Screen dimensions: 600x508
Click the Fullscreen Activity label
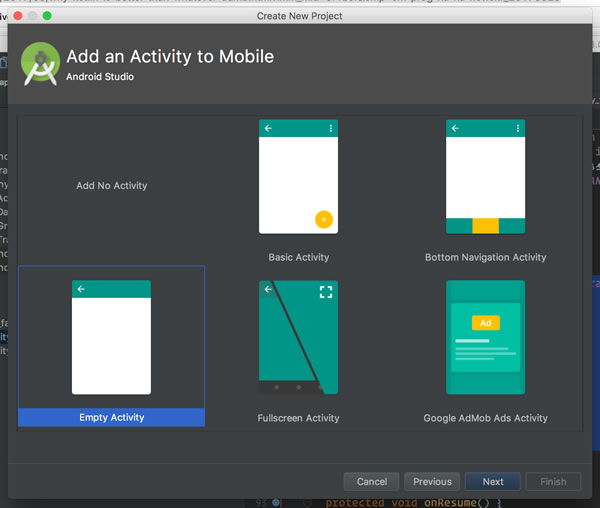298,418
